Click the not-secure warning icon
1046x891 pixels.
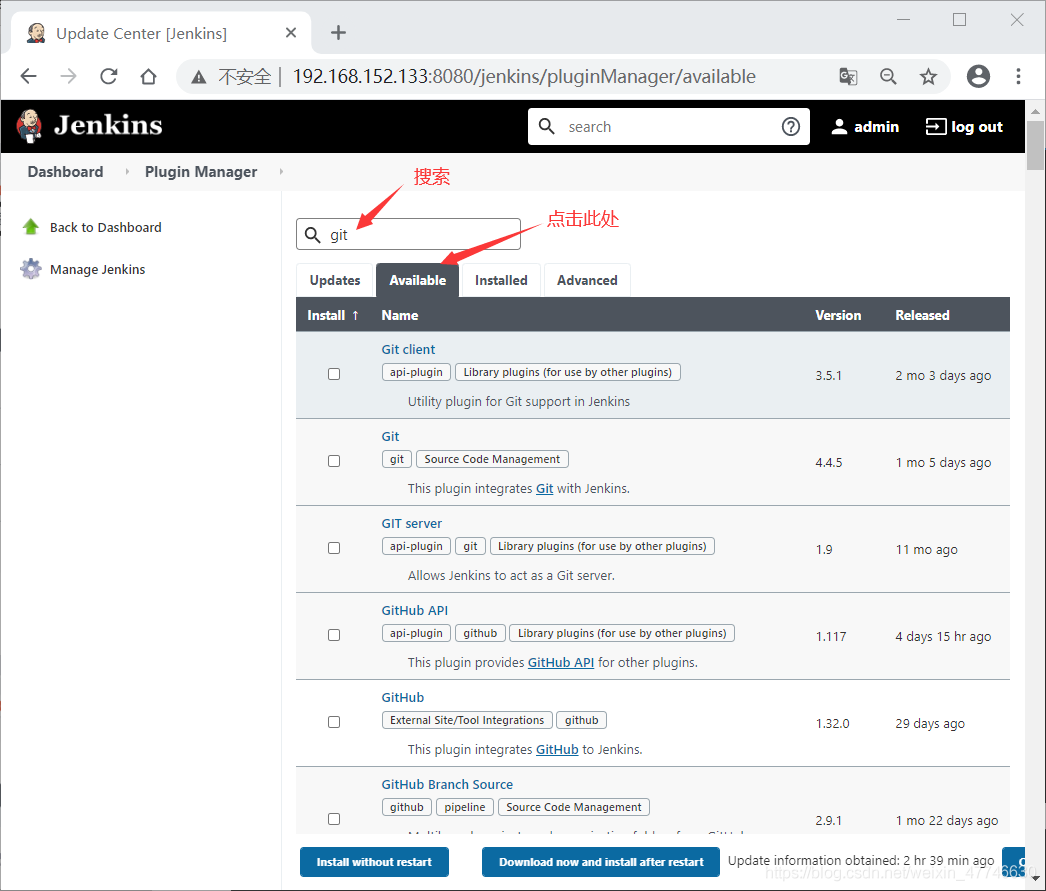point(199,77)
